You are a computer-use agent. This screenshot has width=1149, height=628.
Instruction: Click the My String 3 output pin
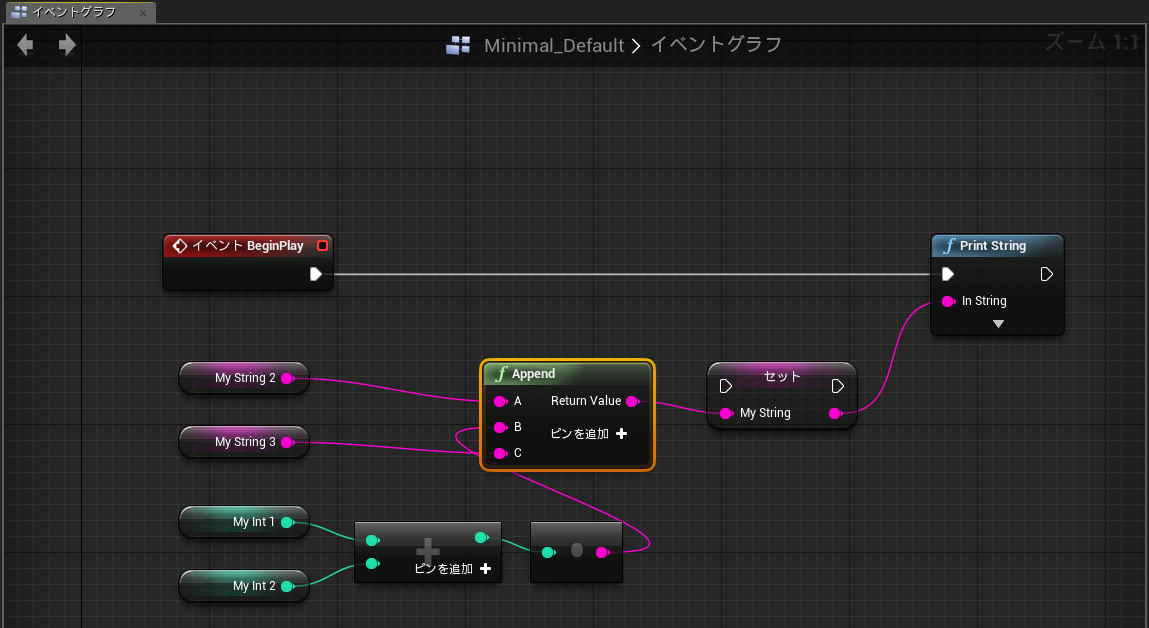click(288, 442)
